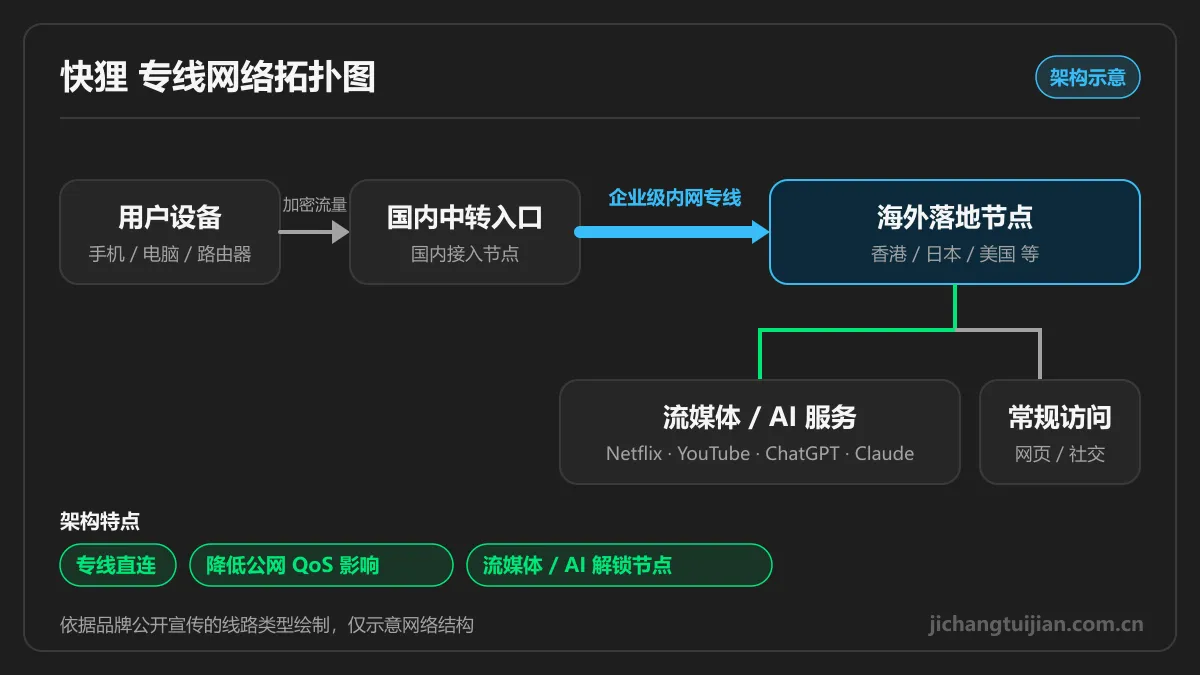Click the 流媒体 / AI 解锁节点 tag
This screenshot has height=675, width=1200.
[x=619, y=565]
